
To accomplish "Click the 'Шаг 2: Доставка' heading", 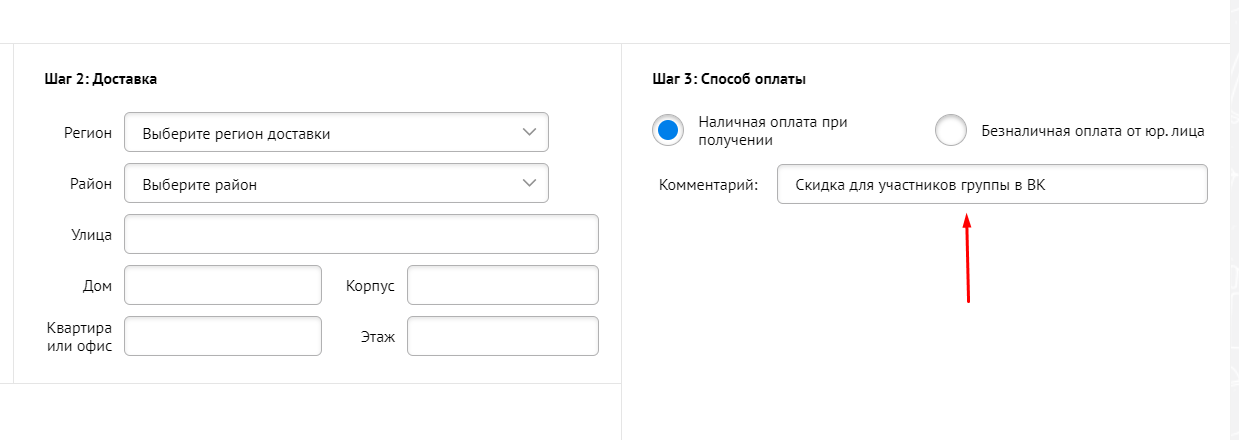I will (101, 78).
